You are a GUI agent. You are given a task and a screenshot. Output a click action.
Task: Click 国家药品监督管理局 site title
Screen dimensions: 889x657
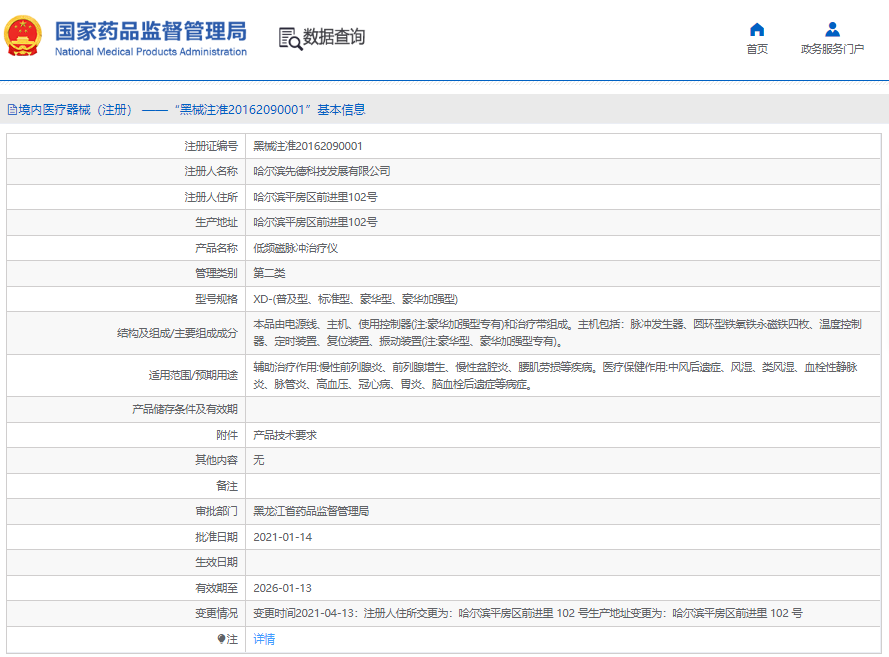[151, 31]
